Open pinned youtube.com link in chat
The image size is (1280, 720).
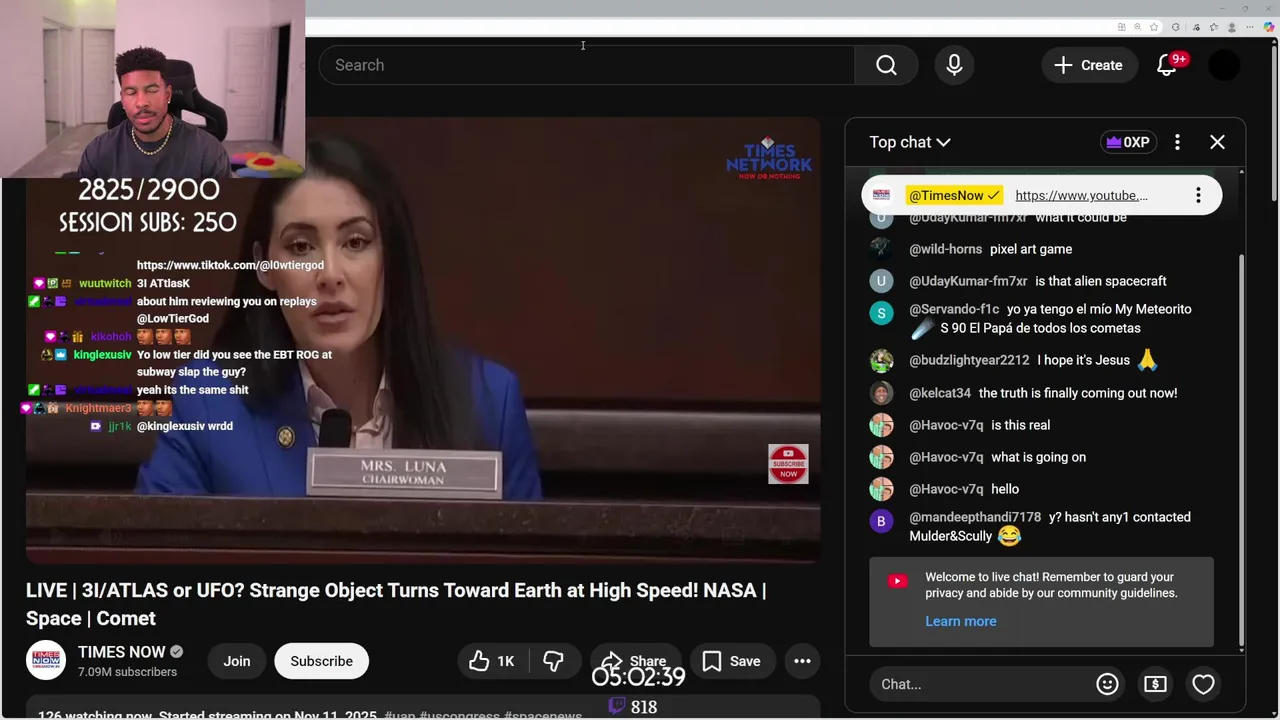[x=1081, y=195]
